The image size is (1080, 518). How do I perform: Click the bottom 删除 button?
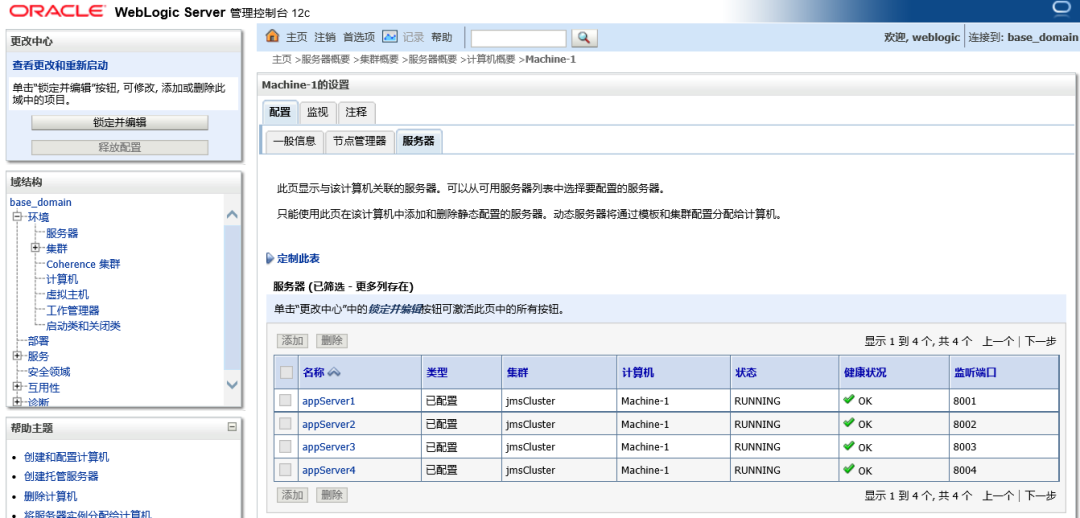point(332,495)
